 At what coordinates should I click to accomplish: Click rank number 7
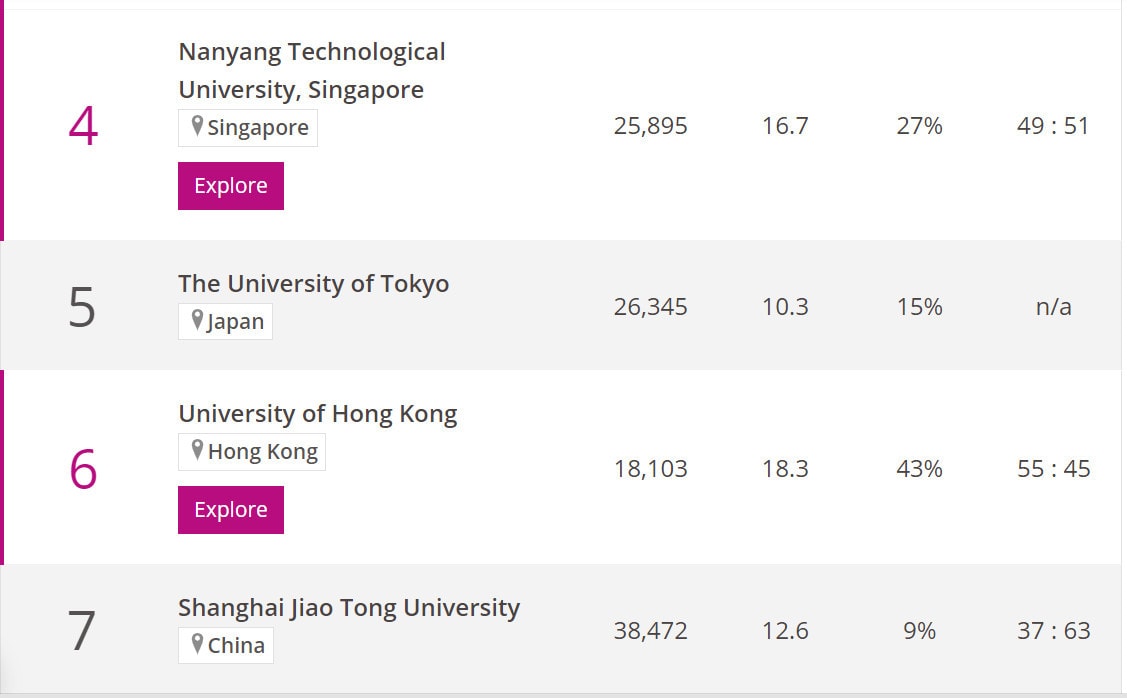point(81,630)
